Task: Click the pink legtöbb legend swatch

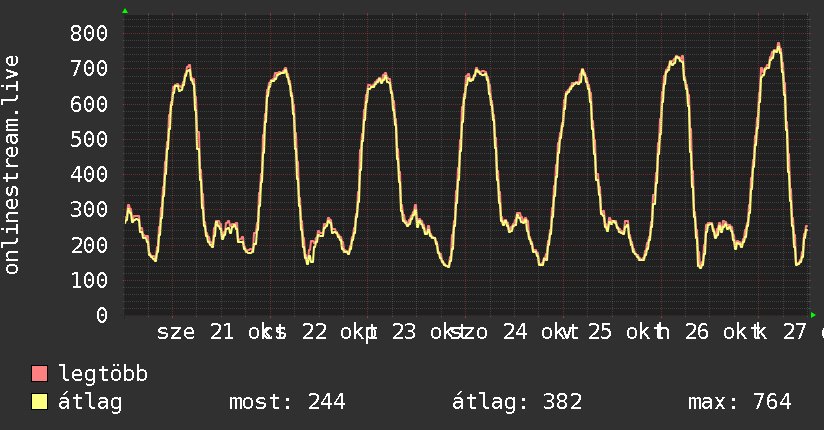Action: pos(39,374)
